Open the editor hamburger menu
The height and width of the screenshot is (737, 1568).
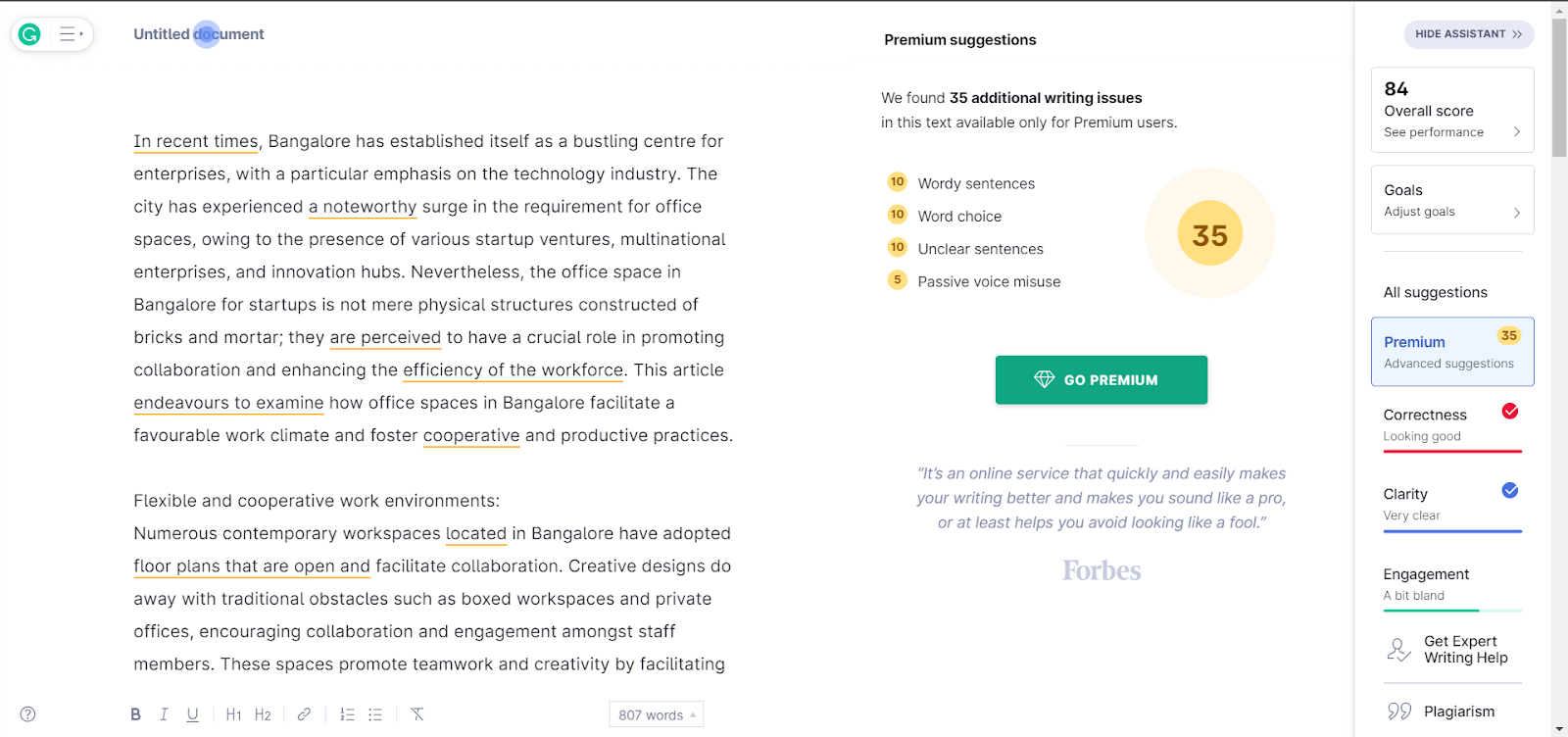(x=71, y=34)
